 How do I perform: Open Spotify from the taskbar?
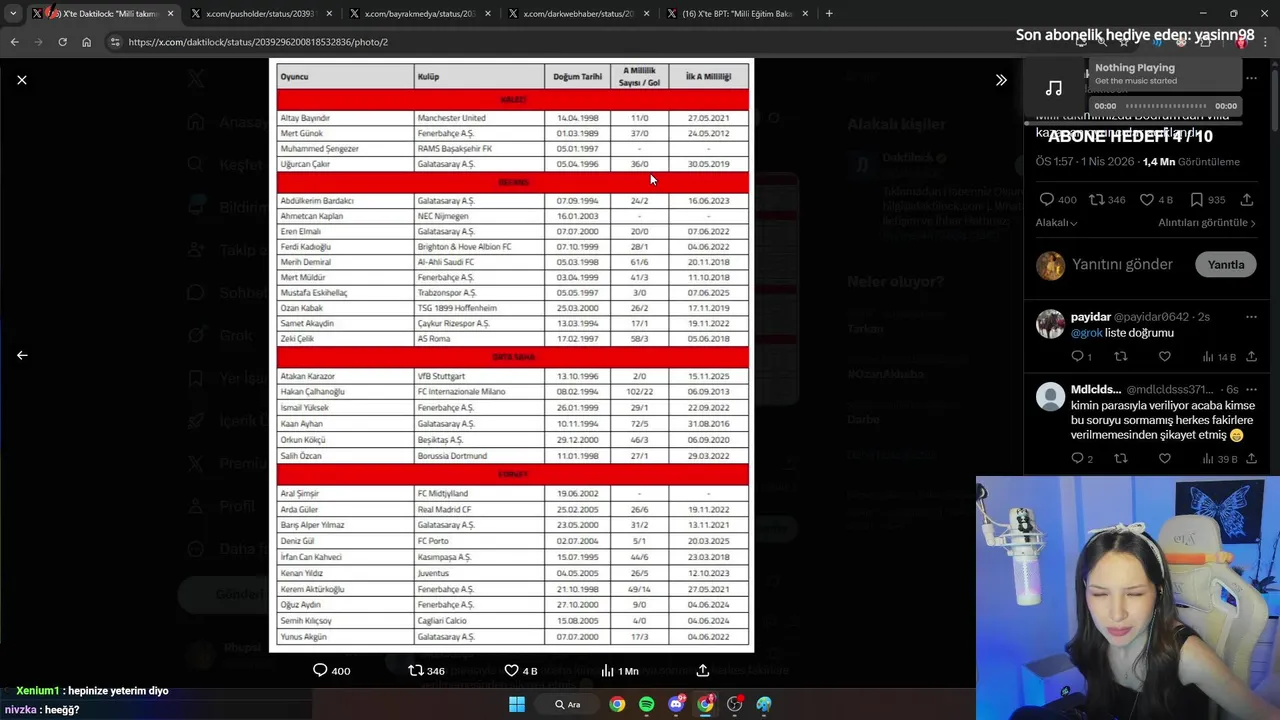click(x=647, y=704)
